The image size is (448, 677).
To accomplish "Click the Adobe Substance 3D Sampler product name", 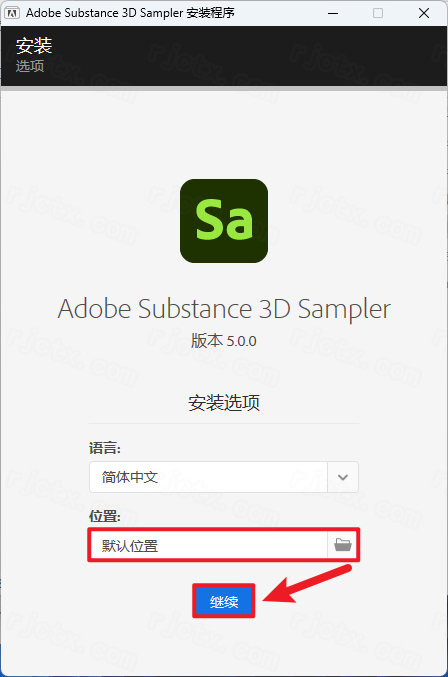I will 224,309.
